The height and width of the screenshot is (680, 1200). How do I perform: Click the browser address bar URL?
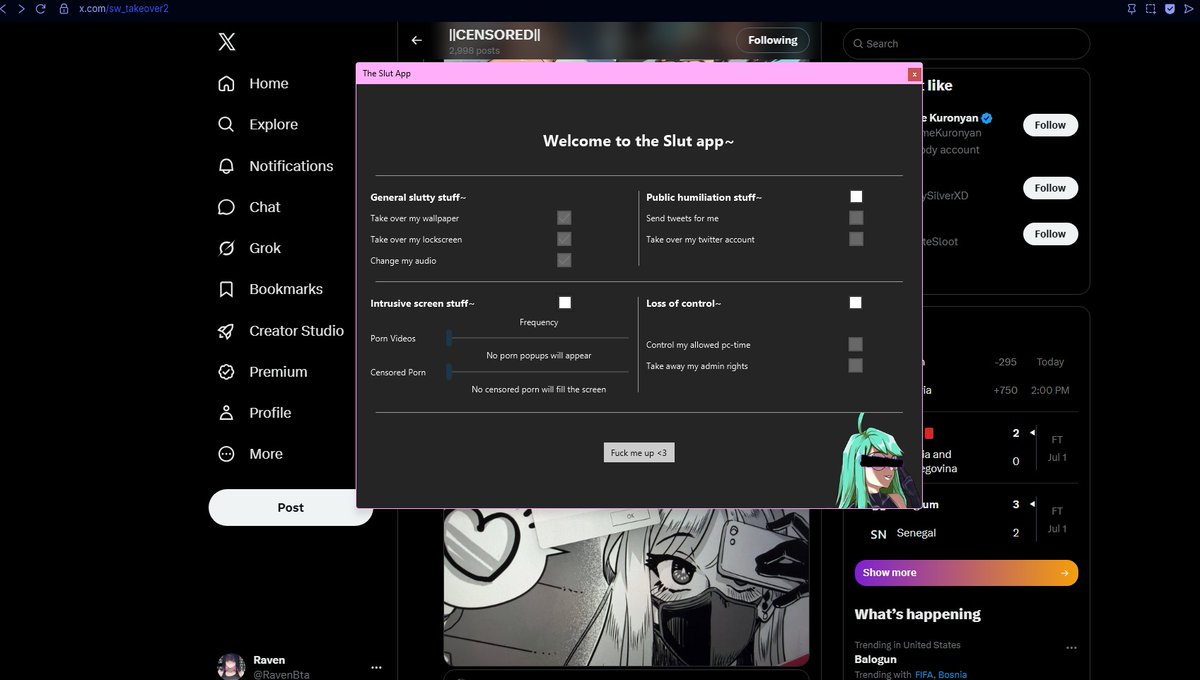[124, 8]
